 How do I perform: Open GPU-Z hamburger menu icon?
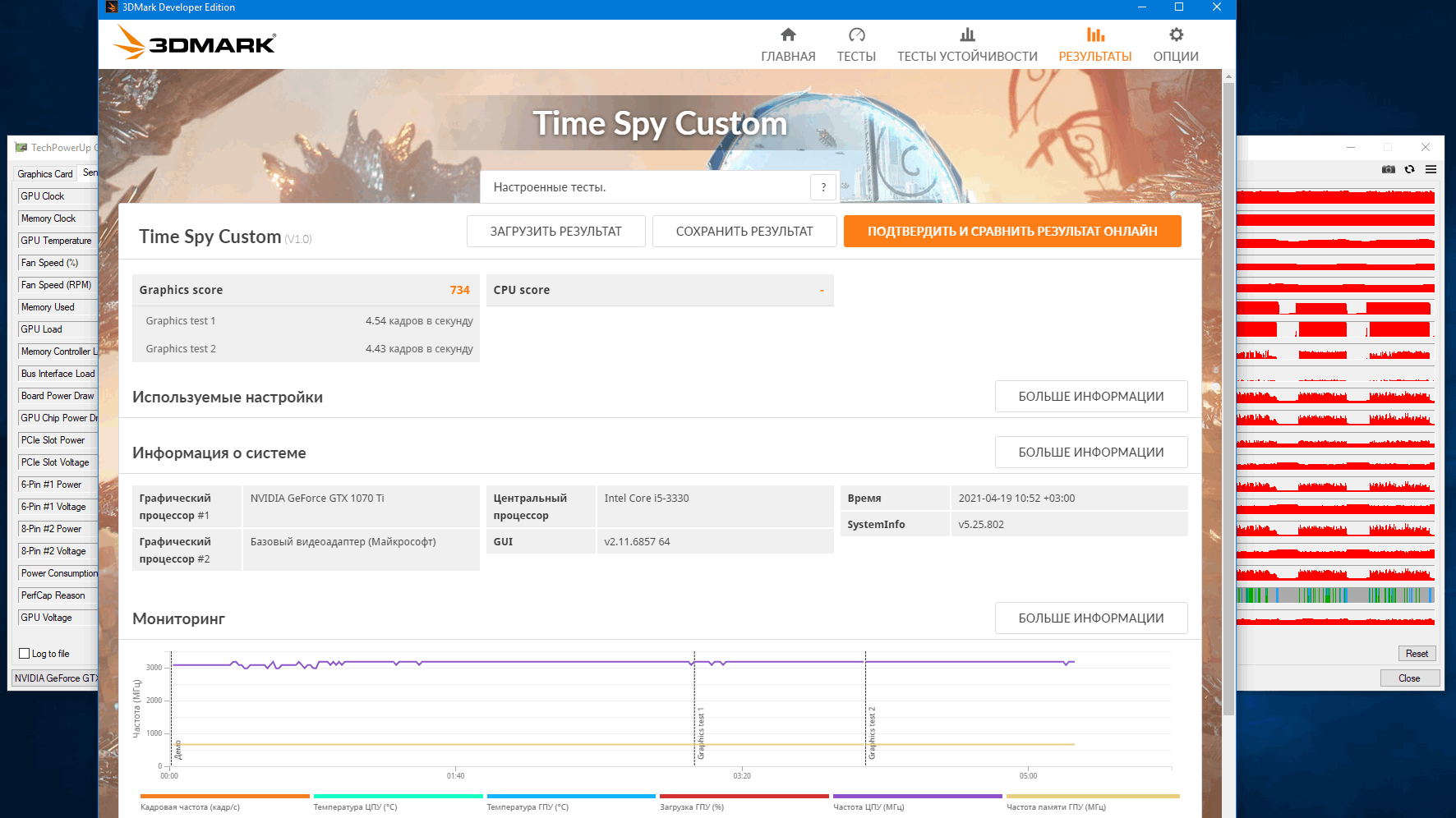pos(1431,169)
